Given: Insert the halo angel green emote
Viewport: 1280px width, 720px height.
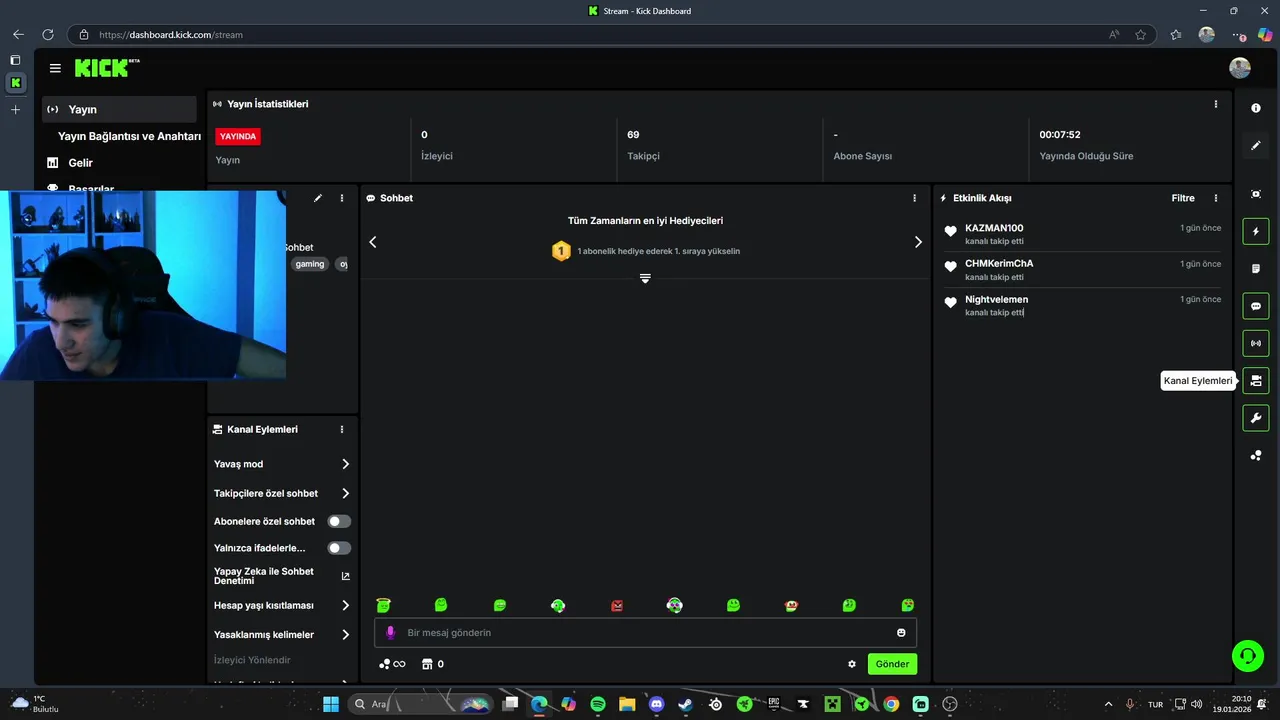Looking at the screenshot, I should tap(383, 605).
